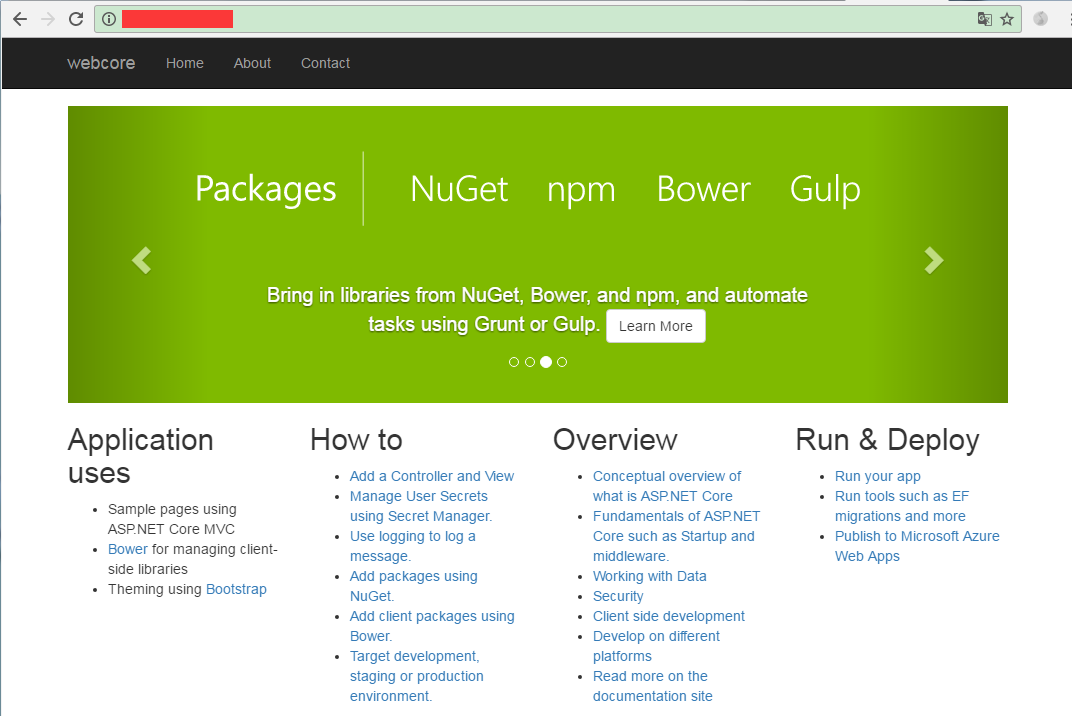The width and height of the screenshot is (1072, 716).
Task: Open Run your app link
Action: pyautogui.click(x=878, y=476)
